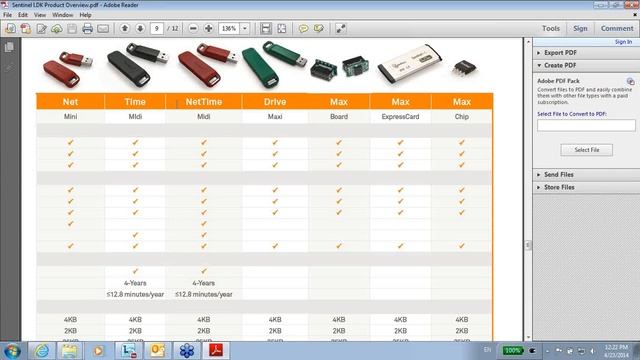
Task: Zoom out with the minus button
Action: tap(193, 29)
